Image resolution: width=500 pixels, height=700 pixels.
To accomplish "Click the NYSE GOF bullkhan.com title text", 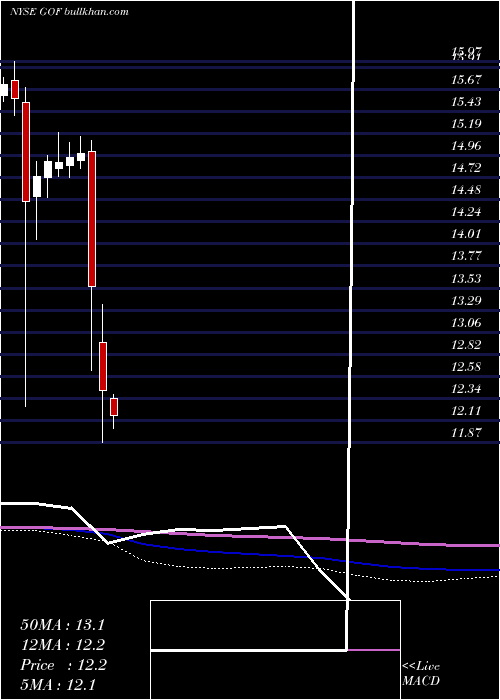I will point(69,11).
